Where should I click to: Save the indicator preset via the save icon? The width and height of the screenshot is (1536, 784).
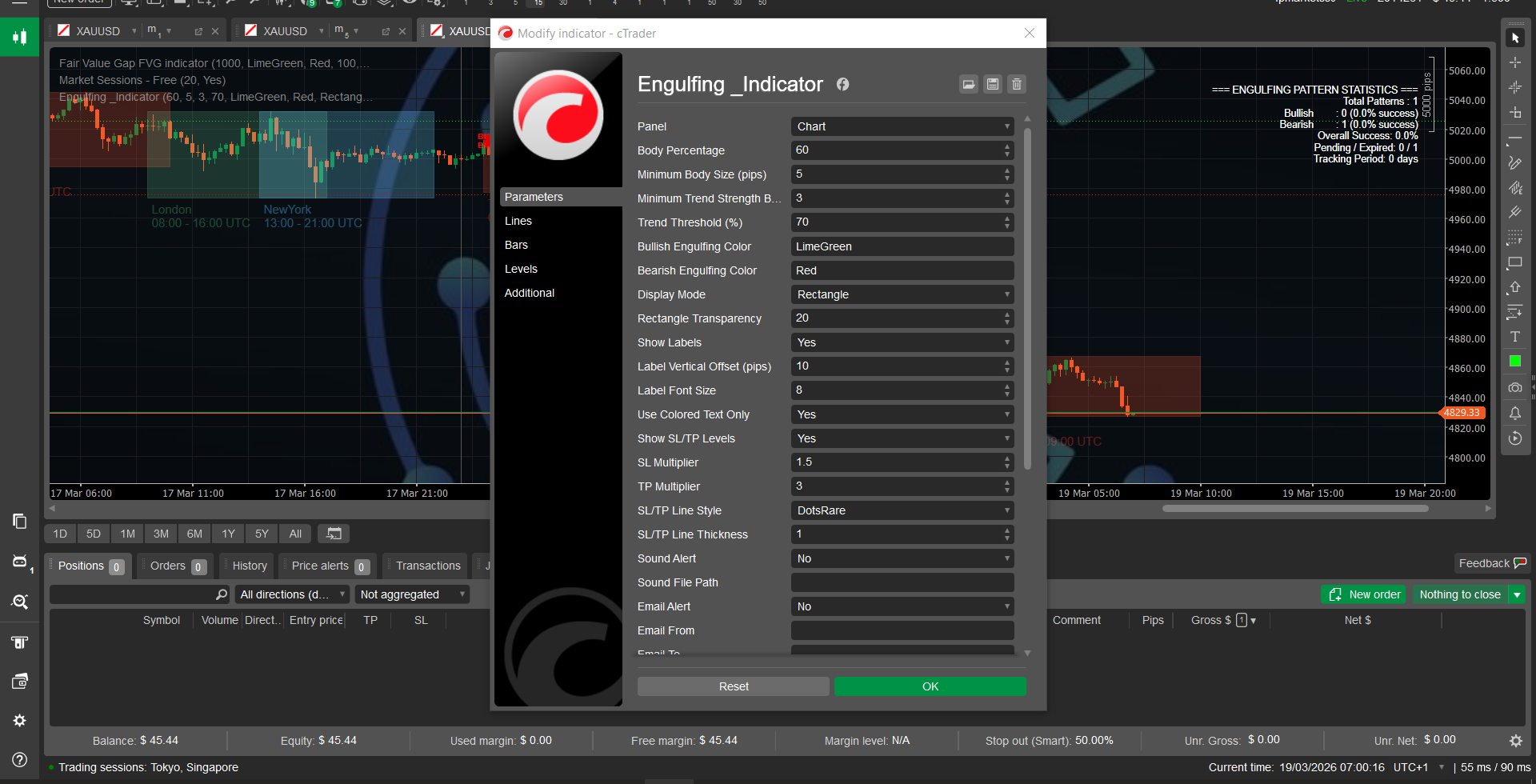click(x=993, y=84)
